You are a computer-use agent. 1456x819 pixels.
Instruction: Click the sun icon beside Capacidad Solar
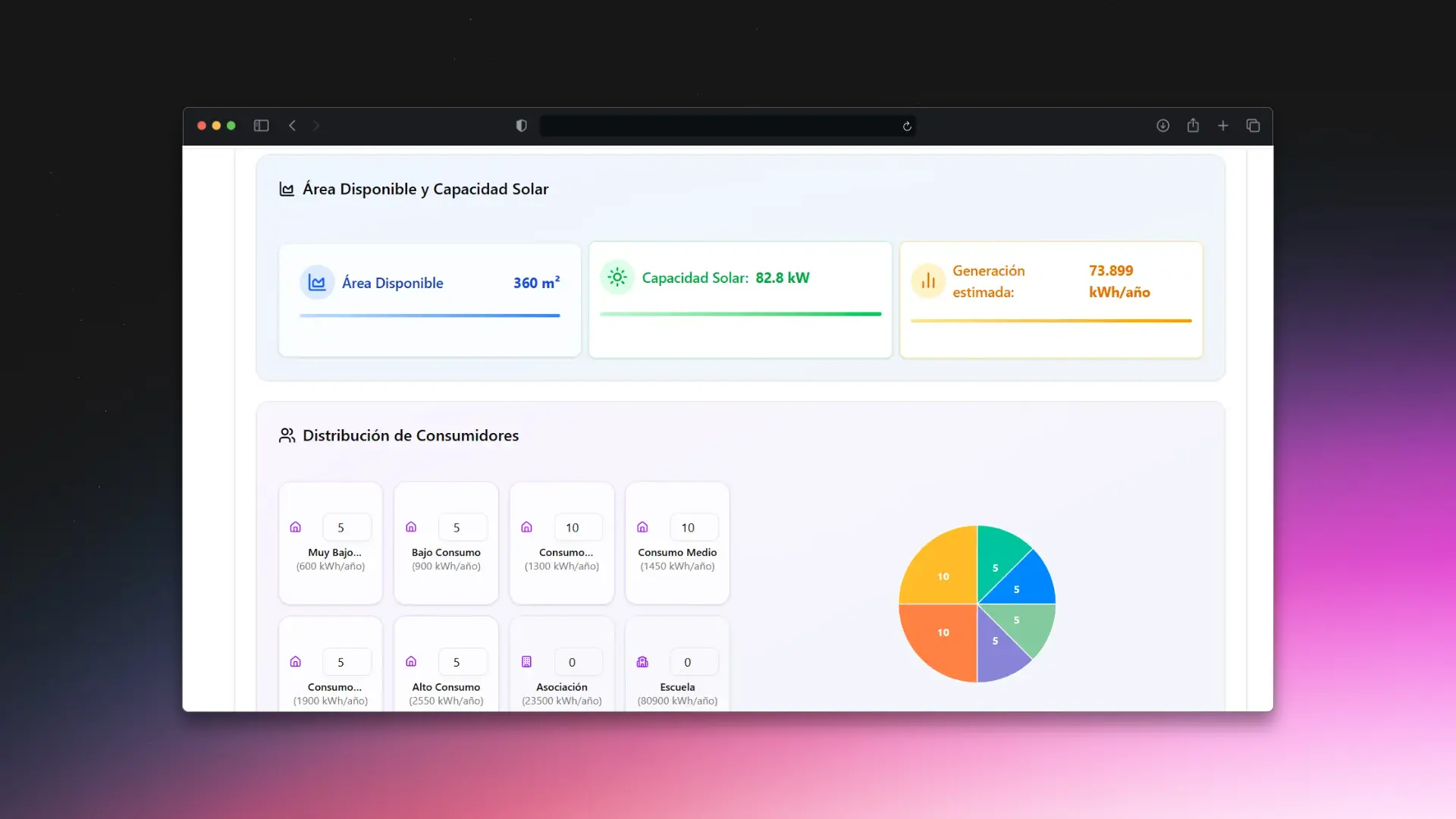[617, 278]
